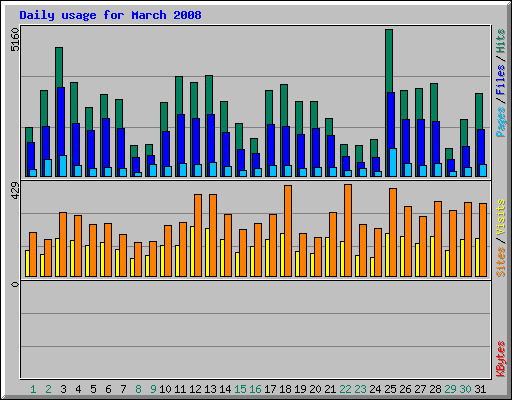Click the orange visits bar for day 18

click(x=288, y=231)
